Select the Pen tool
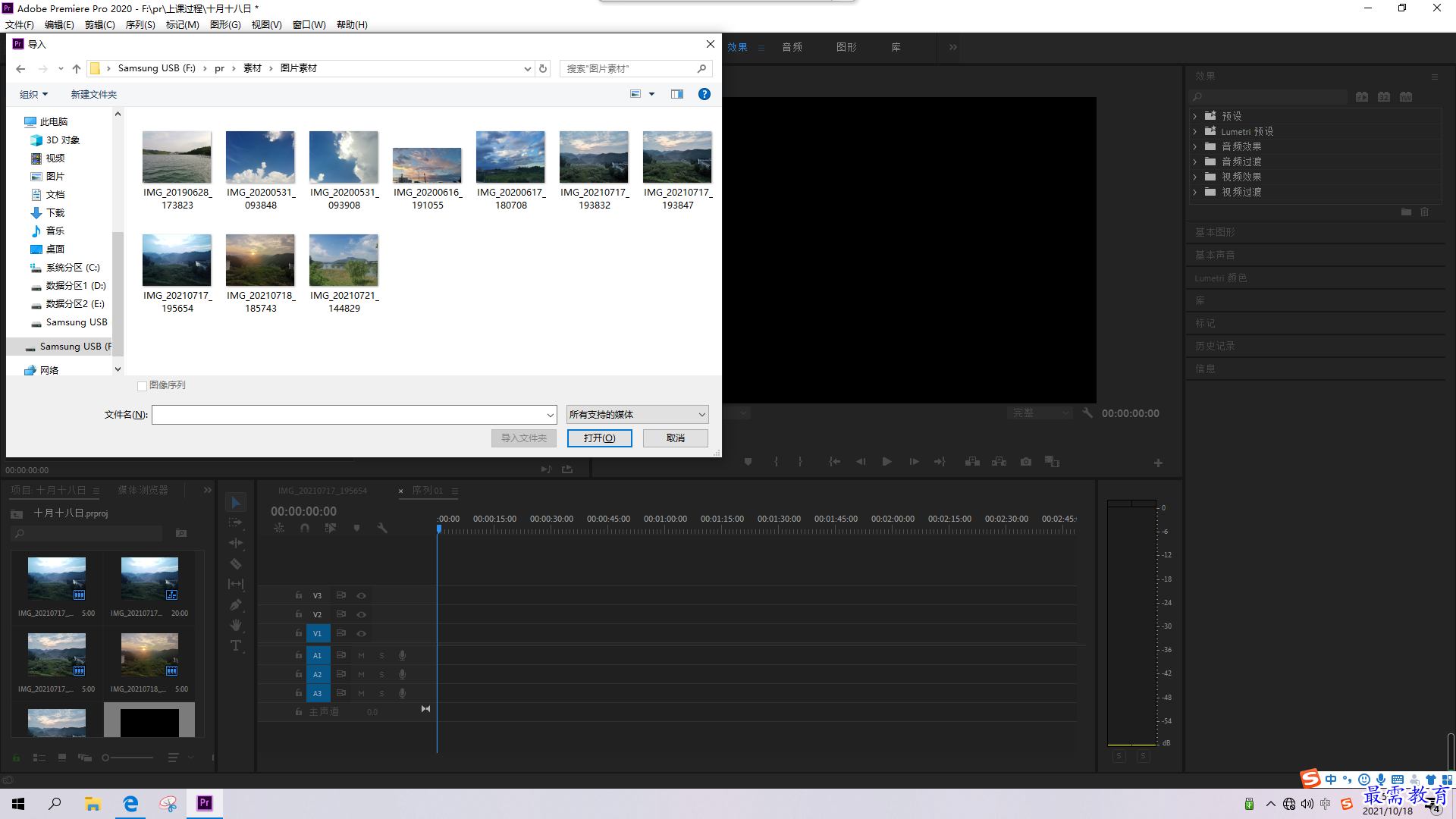 [x=236, y=604]
